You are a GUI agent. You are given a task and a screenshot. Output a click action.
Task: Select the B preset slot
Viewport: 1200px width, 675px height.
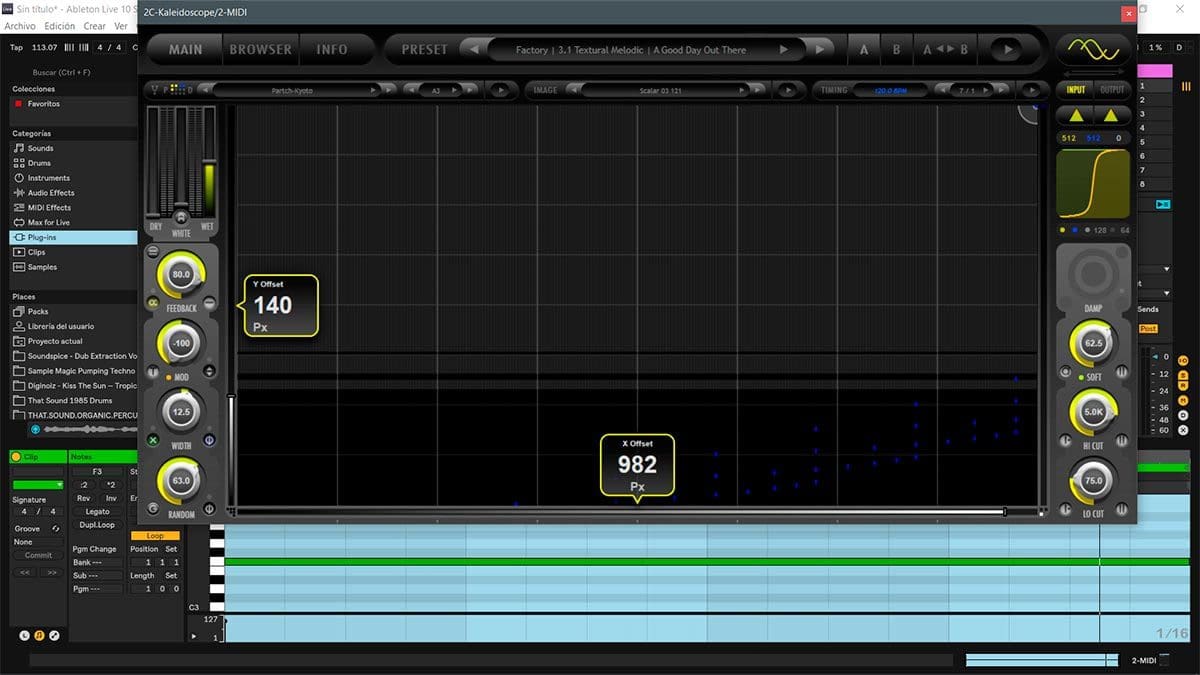[x=896, y=50]
